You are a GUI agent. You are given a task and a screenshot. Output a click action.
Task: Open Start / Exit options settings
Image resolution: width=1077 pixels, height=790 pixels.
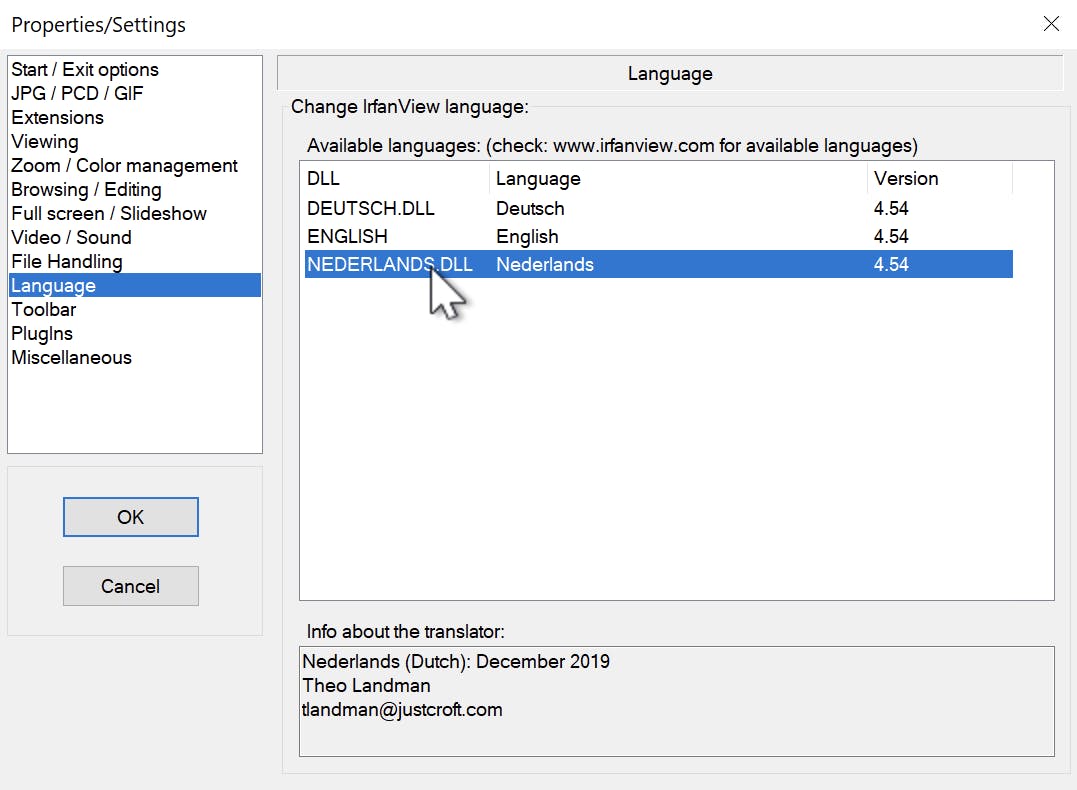click(x=85, y=70)
